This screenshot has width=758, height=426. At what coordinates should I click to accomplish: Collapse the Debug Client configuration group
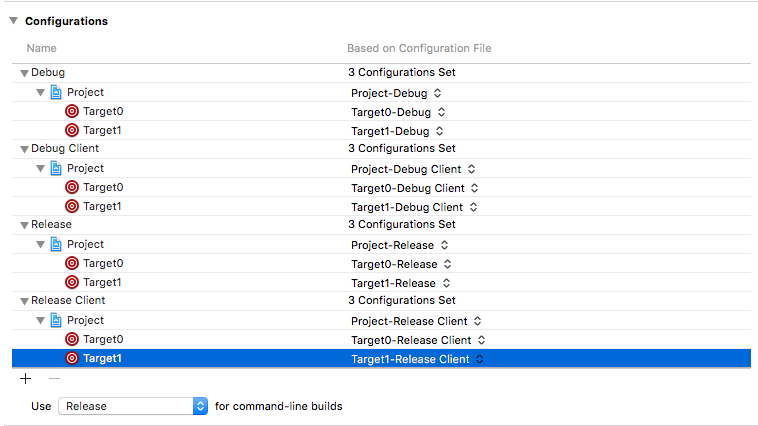click(24, 149)
